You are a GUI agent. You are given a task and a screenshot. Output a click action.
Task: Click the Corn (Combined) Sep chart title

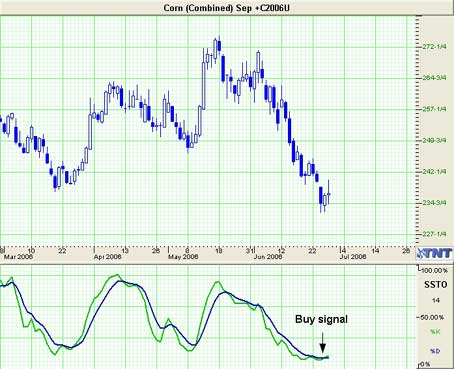pos(226,7)
